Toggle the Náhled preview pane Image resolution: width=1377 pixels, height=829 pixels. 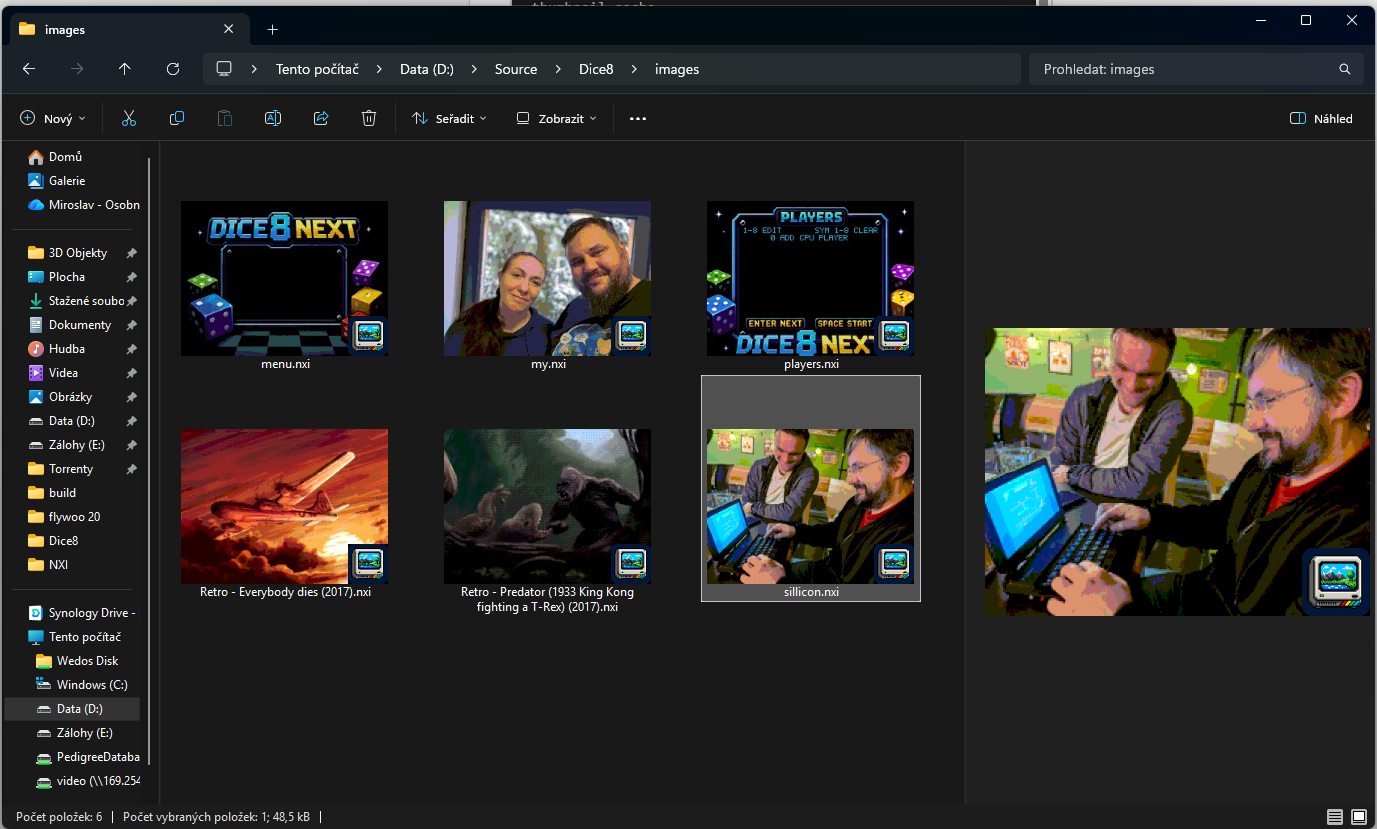pyautogui.click(x=1321, y=118)
